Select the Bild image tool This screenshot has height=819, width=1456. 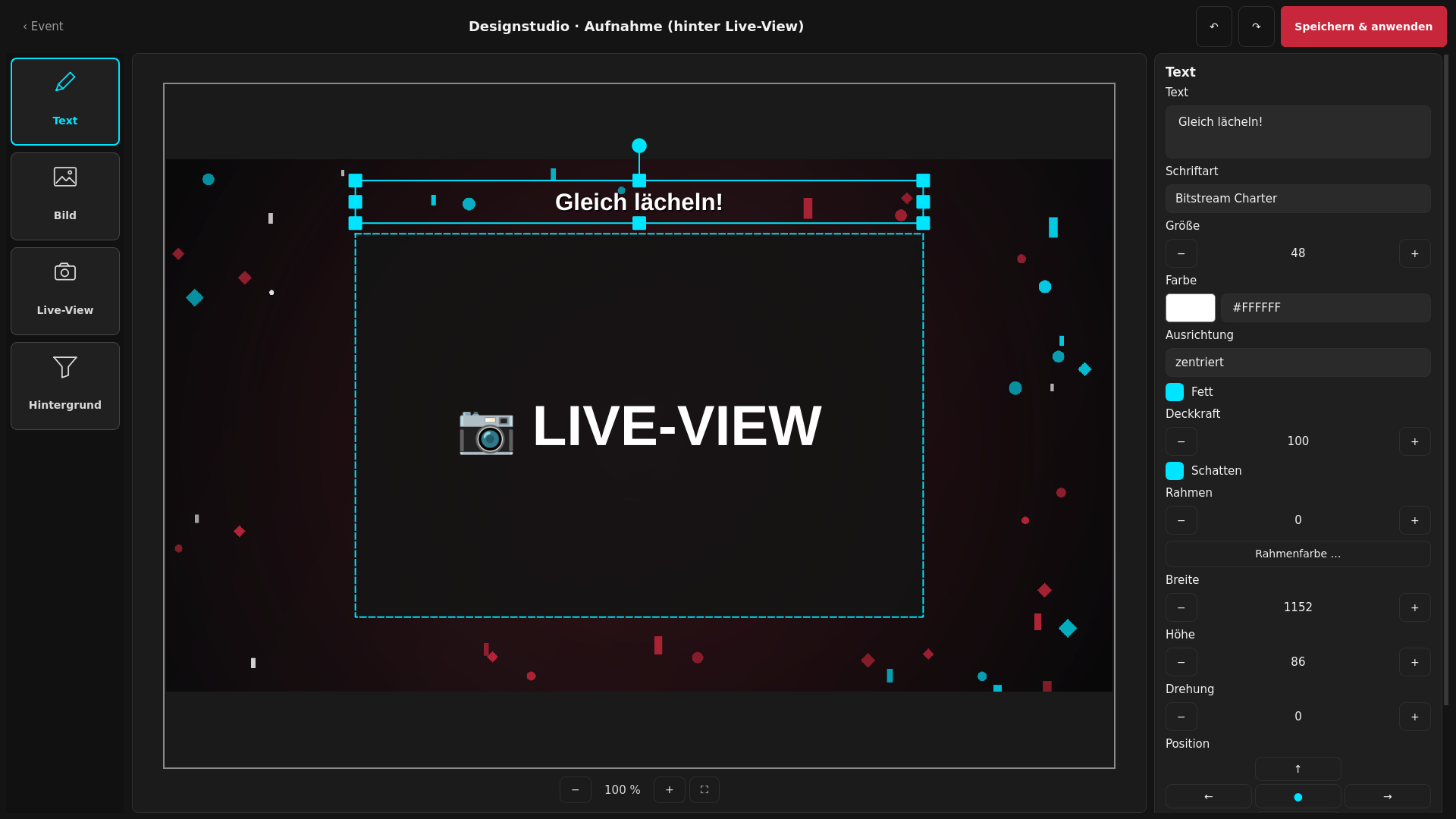click(65, 196)
